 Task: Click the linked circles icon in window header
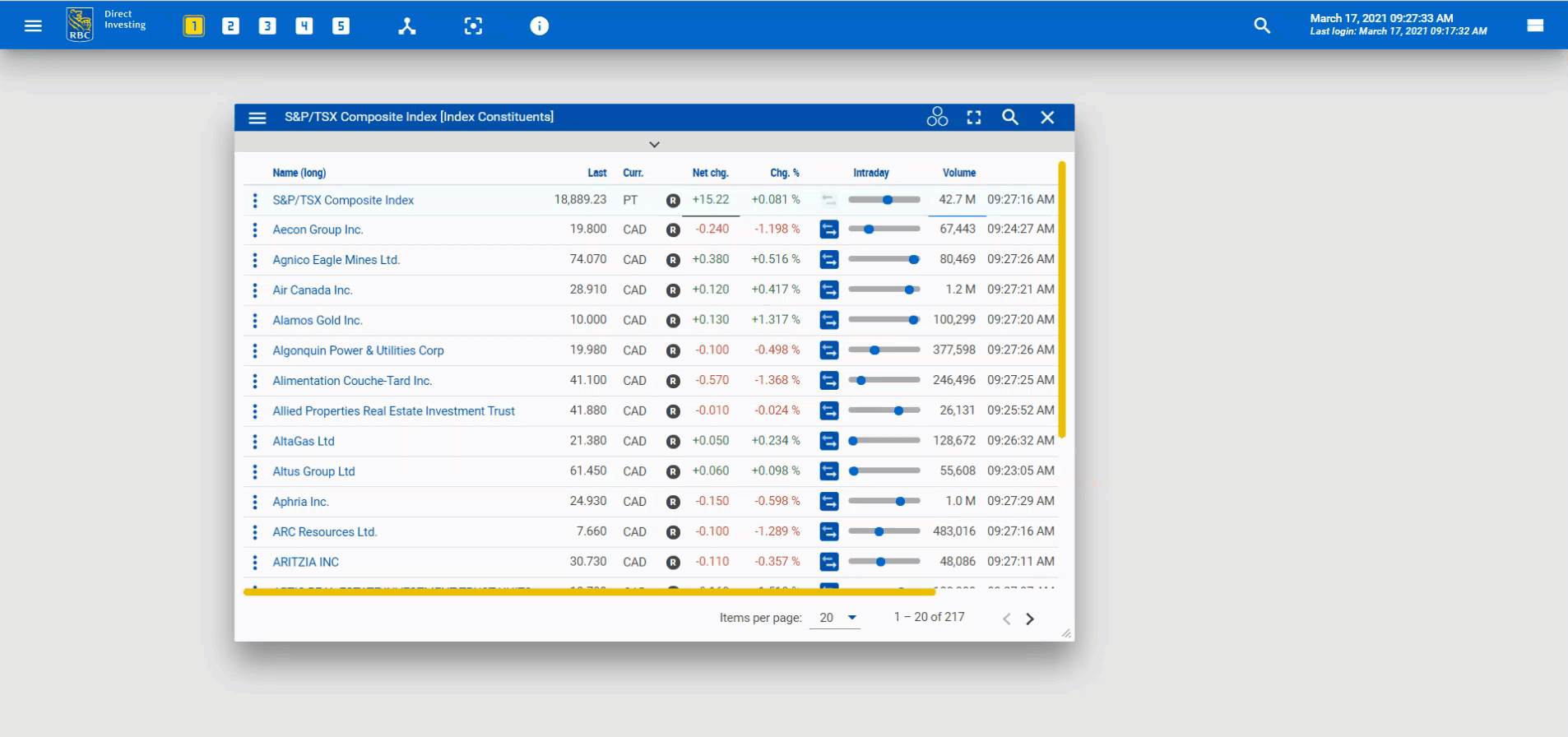tap(937, 117)
